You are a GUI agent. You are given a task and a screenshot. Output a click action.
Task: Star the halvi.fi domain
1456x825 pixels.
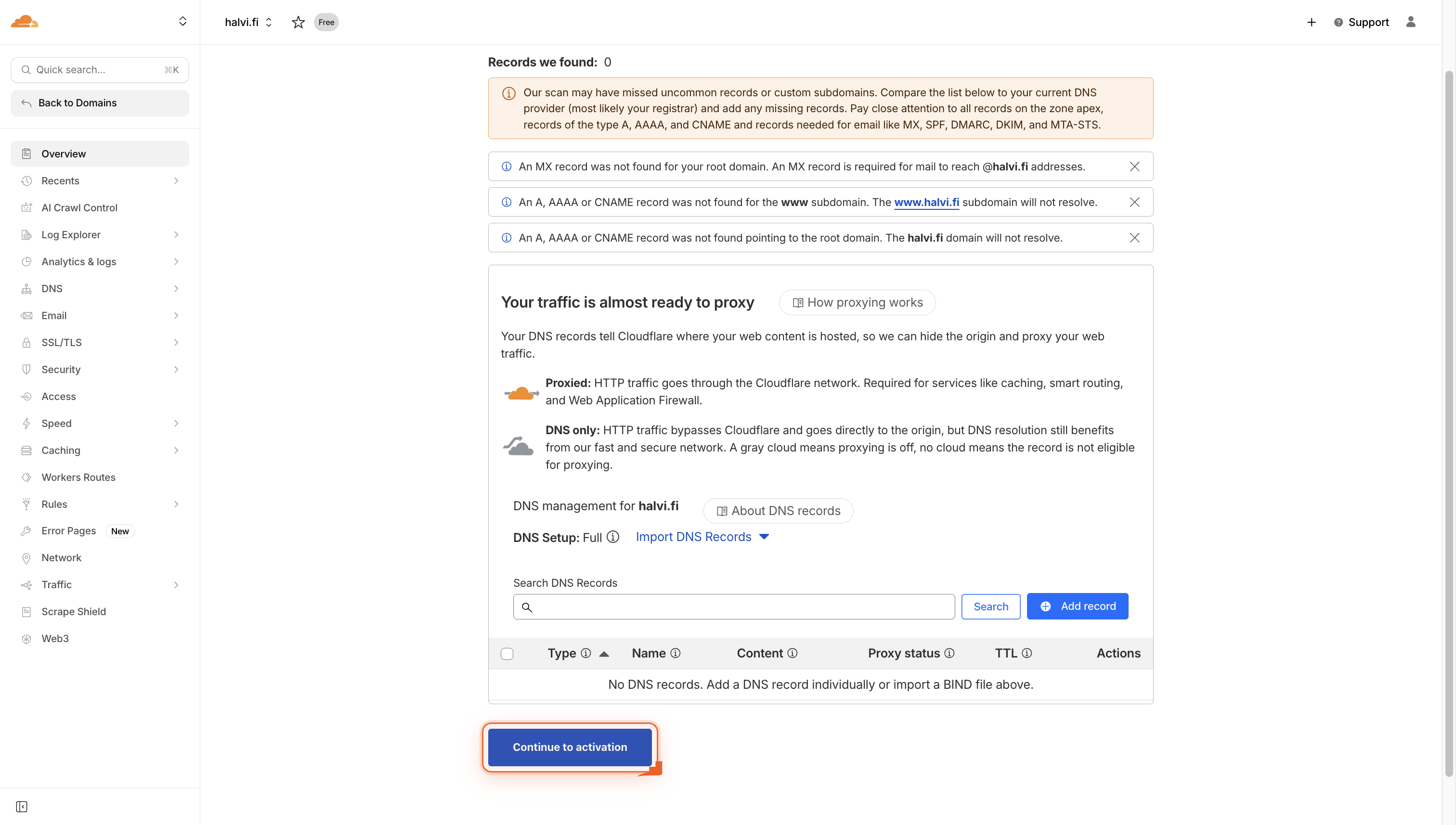pyautogui.click(x=298, y=22)
